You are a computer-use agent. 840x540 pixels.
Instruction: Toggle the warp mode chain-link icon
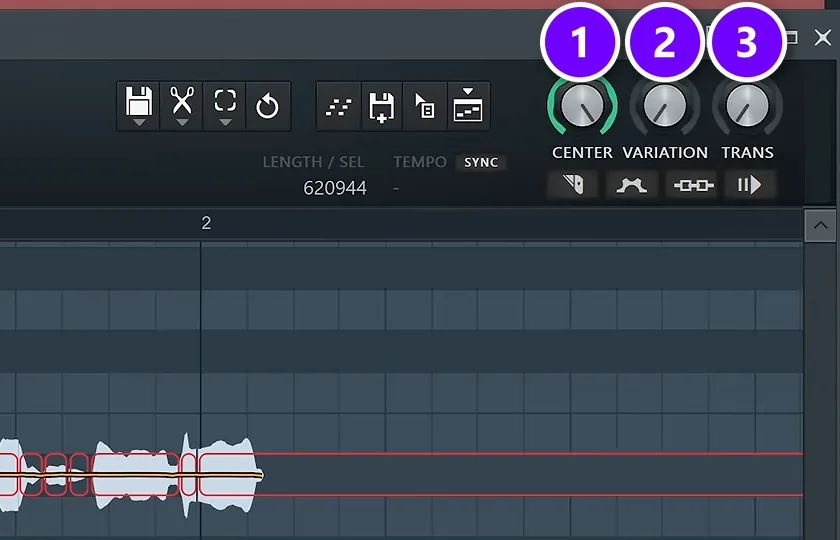693,185
